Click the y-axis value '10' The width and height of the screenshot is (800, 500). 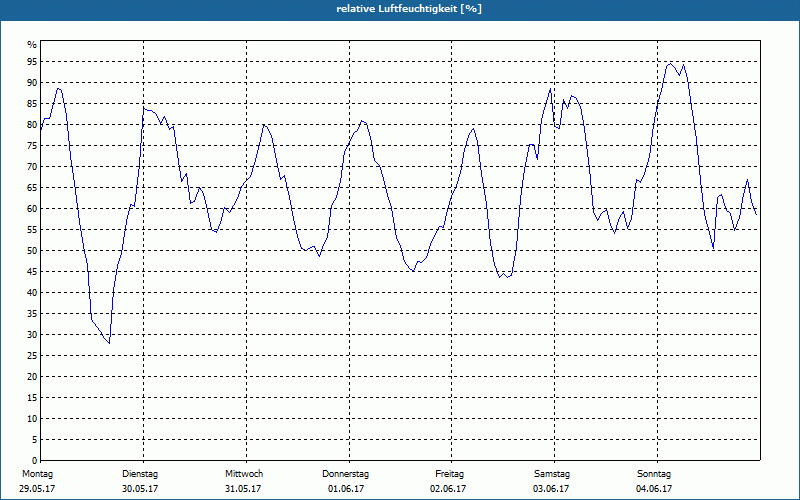pyautogui.click(x=32, y=419)
